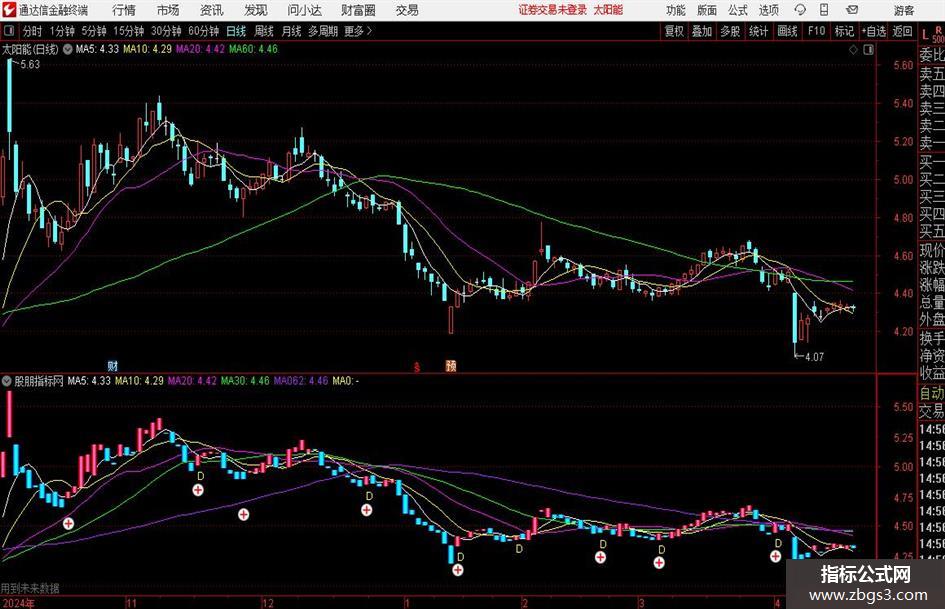Click the 财 financial marker on chart
The width and height of the screenshot is (945, 609).
(x=113, y=365)
